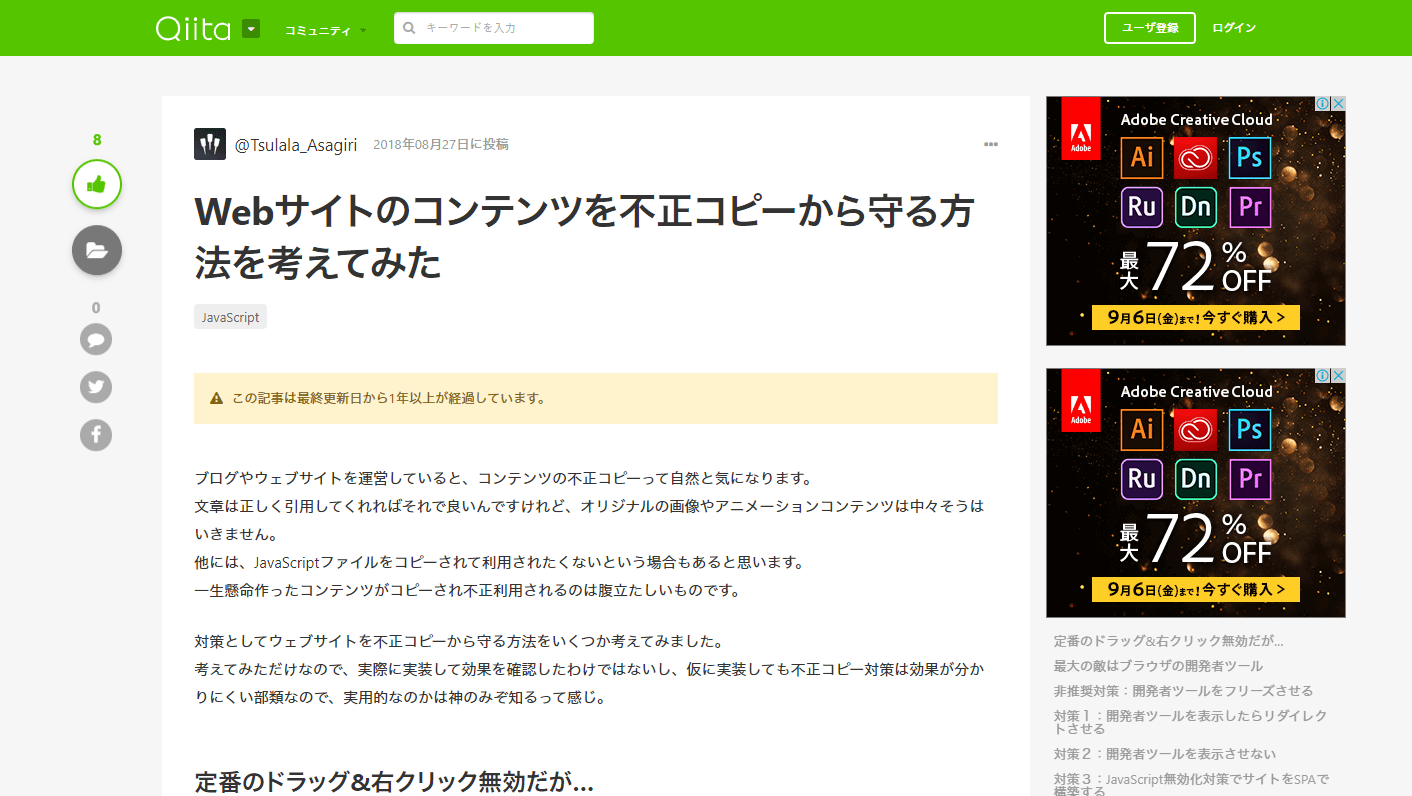Click the Pr icon in the second ad

point(1249,479)
